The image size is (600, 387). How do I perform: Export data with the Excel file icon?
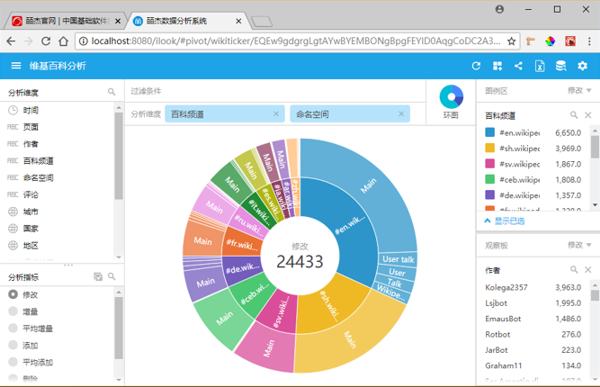pos(540,66)
